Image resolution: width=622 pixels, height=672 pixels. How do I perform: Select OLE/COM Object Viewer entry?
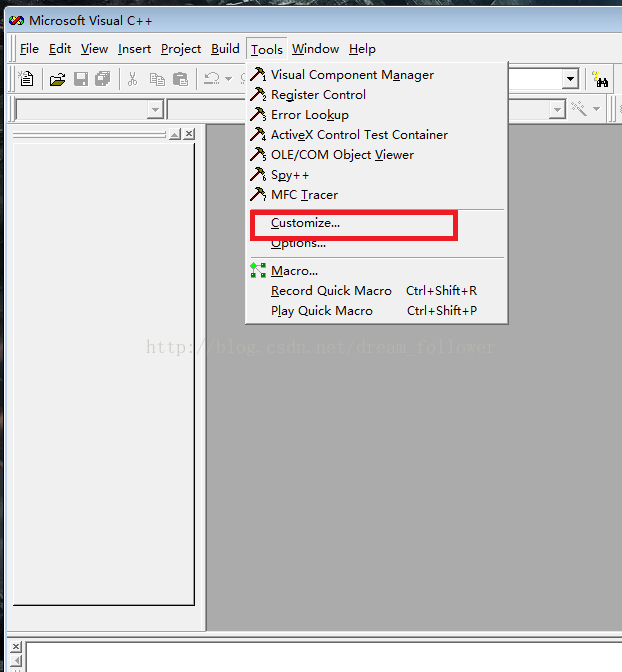pyautogui.click(x=376, y=155)
